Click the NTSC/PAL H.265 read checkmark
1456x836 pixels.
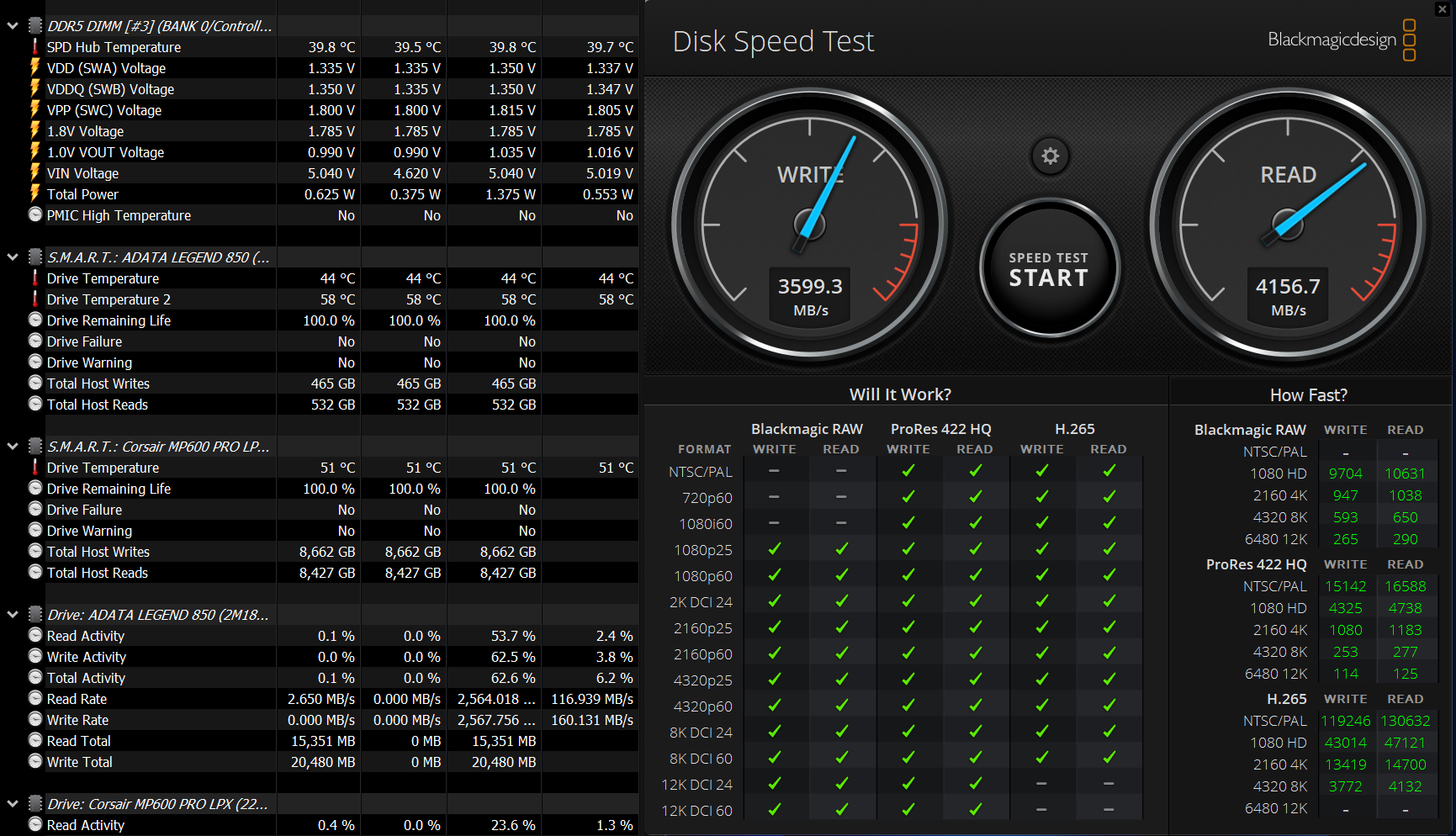[x=1109, y=471]
